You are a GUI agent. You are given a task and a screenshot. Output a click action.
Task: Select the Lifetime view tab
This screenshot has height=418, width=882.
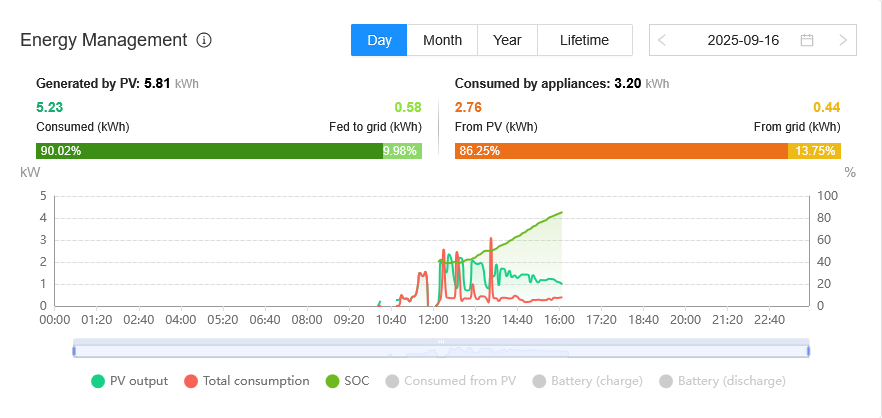click(584, 40)
